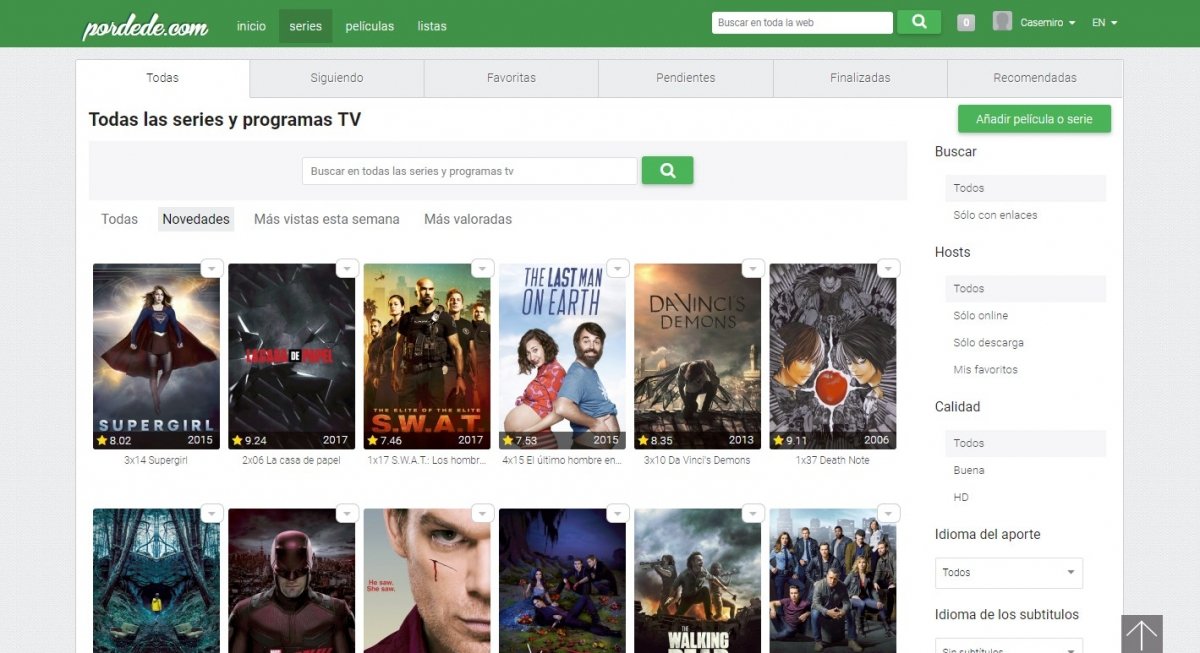
Task: Switch to the Favoritas tab
Action: click(511, 78)
